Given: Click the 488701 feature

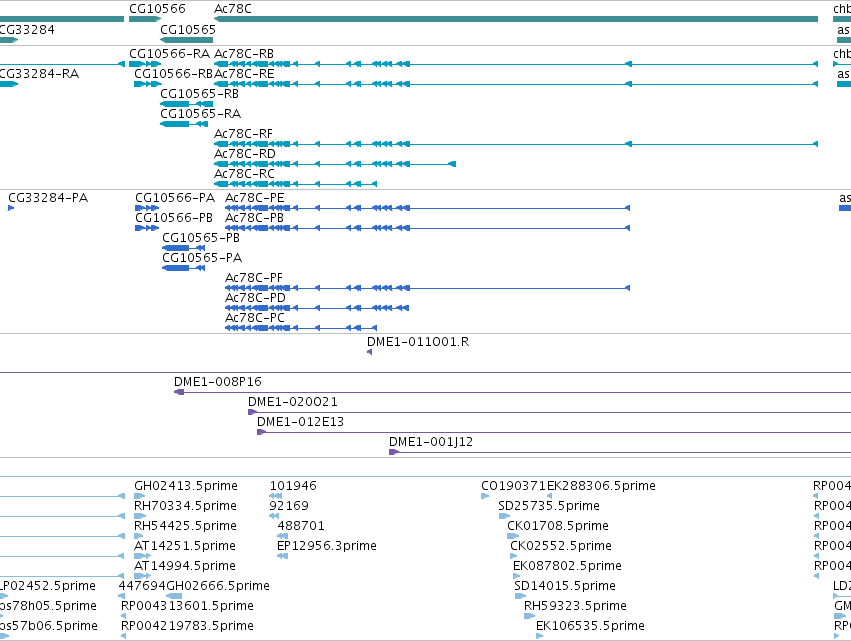Looking at the screenshot, I should (x=282, y=536).
